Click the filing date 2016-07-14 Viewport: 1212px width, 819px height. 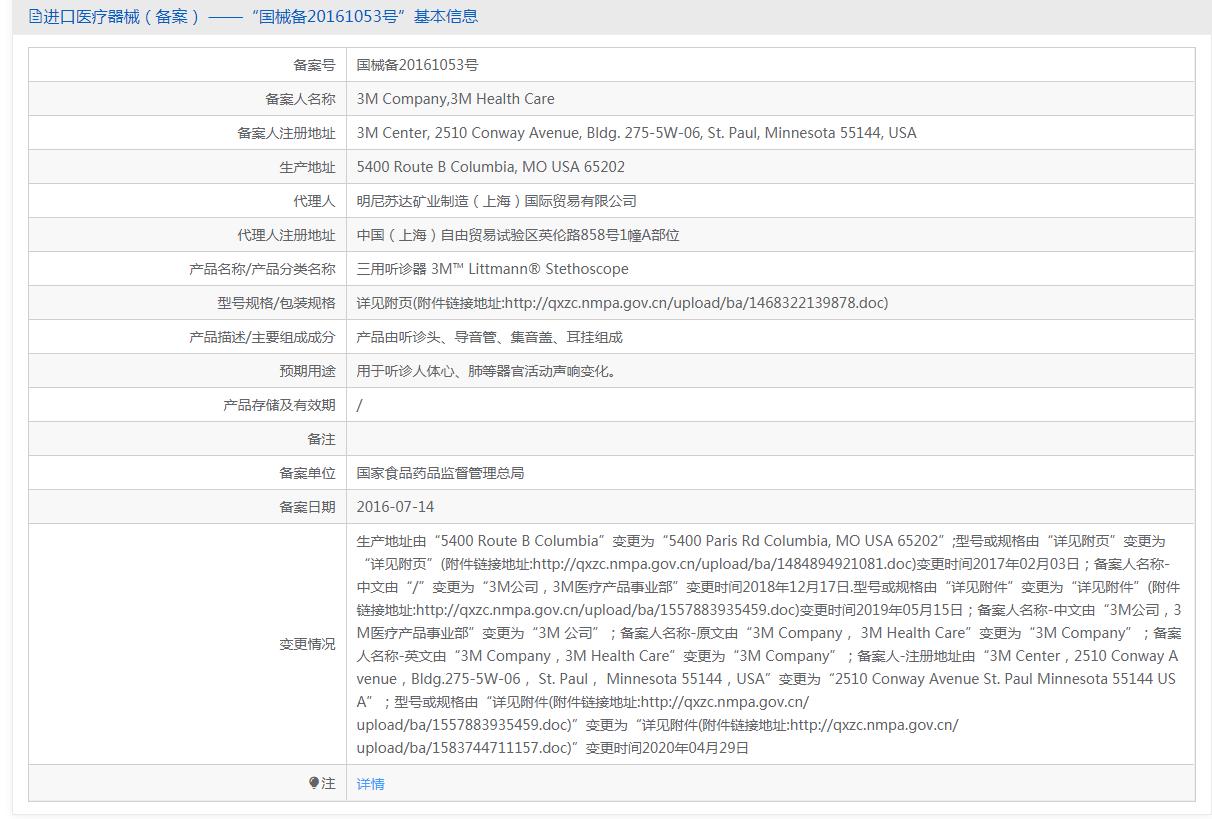pos(395,507)
